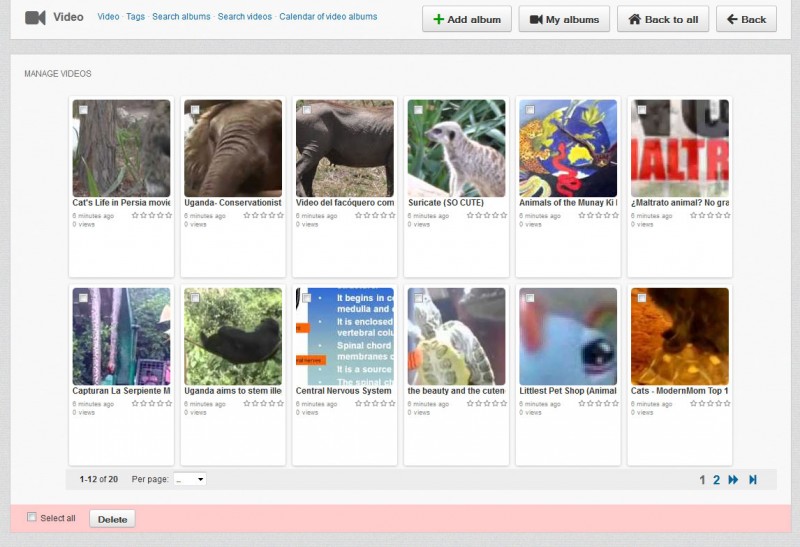Tick checkbox on ¿Maltrato animal? video
This screenshot has width=800, height=547.
tap(642, 110)
